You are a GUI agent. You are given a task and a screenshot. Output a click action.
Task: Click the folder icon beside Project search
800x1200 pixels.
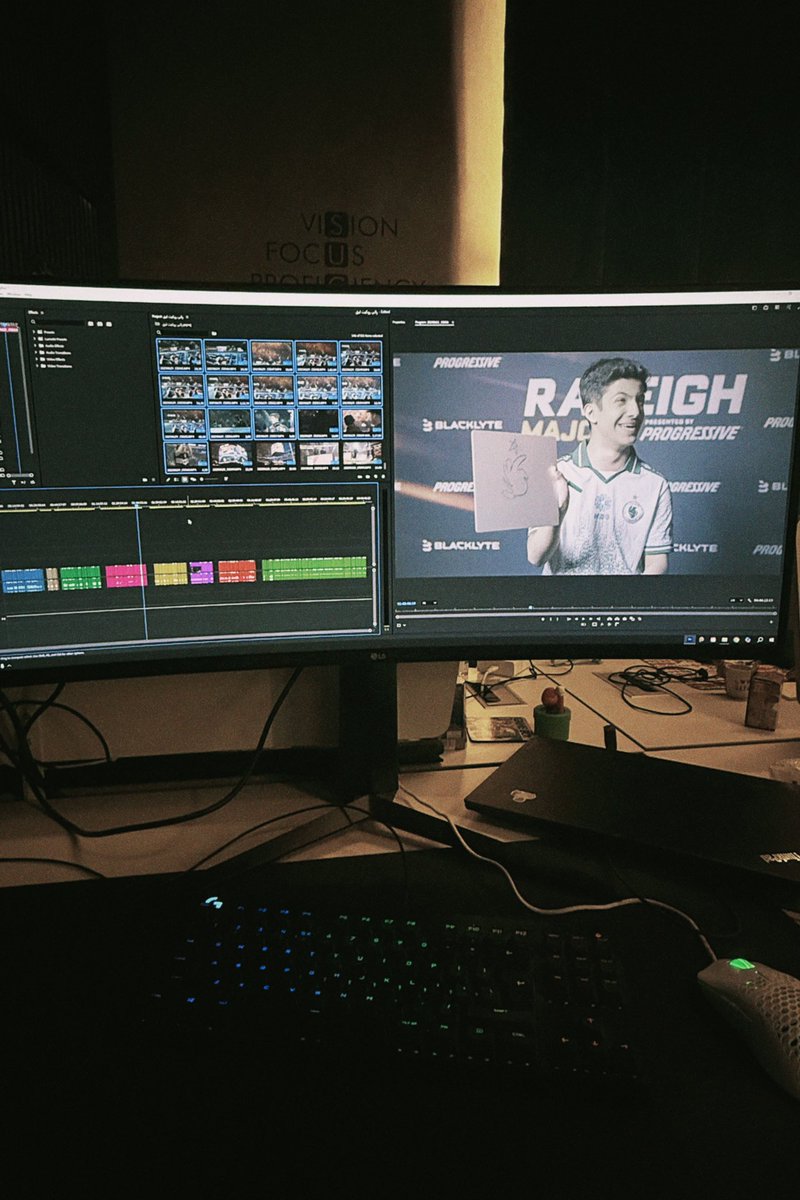214,333
